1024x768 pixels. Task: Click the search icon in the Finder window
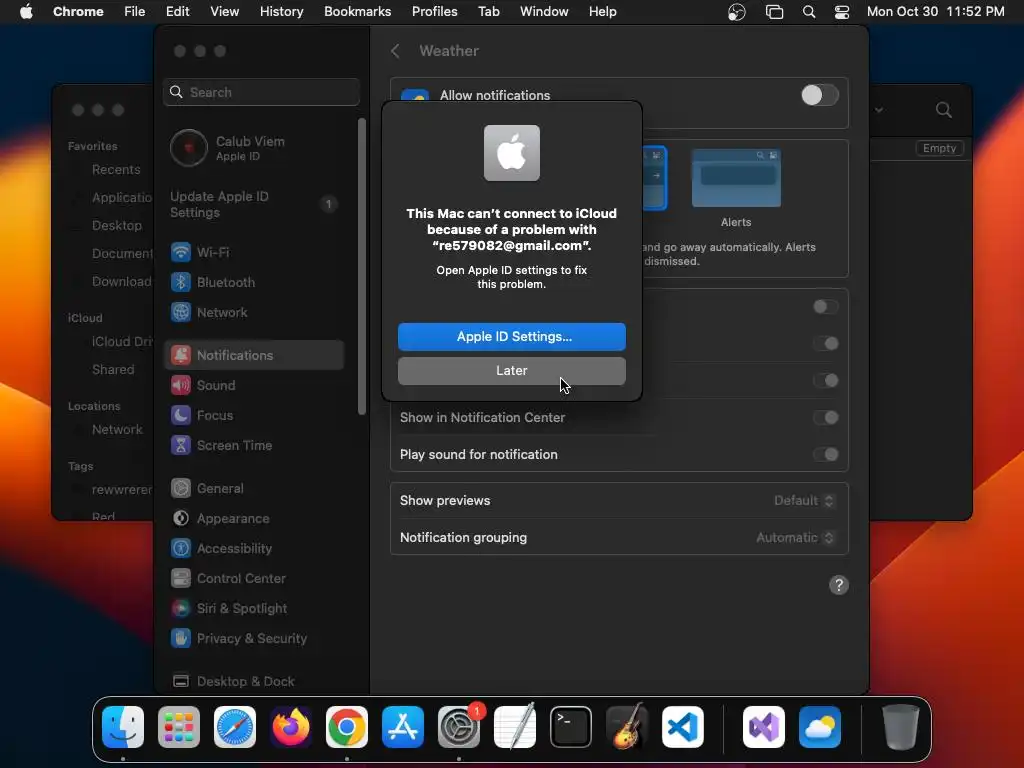(x=944, y=110)
